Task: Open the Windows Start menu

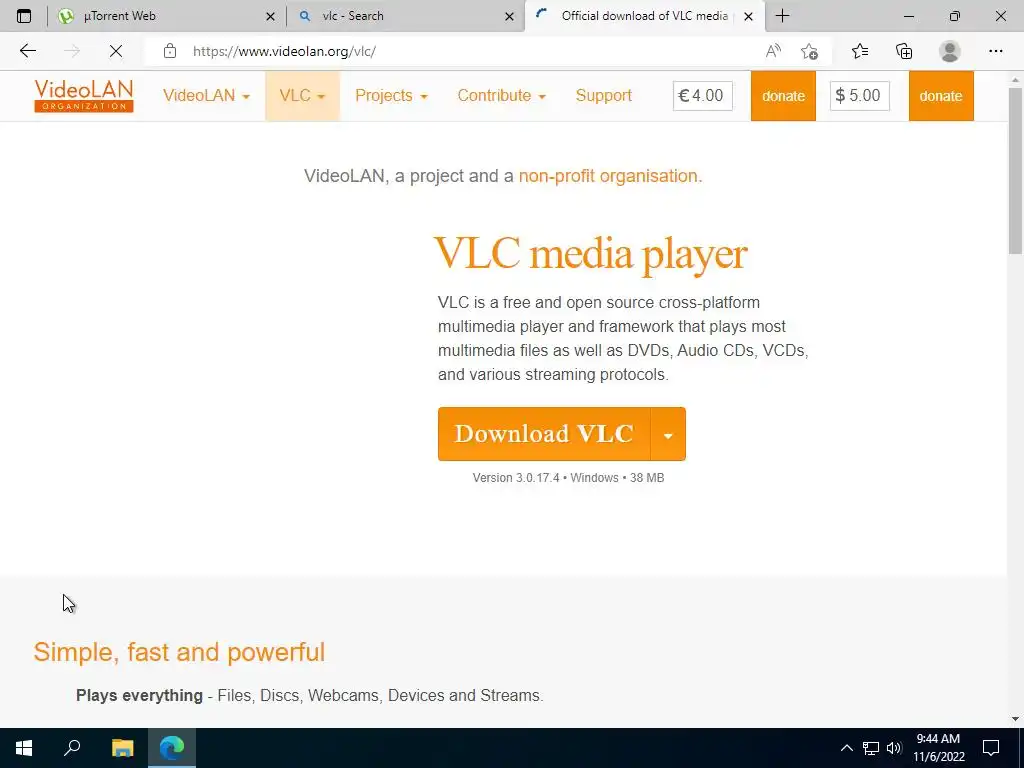Action: (x=24, y=748)
